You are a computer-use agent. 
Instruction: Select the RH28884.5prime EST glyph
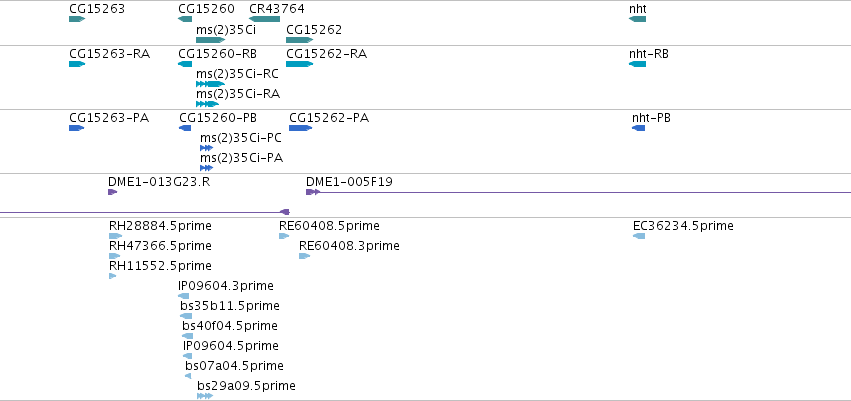point(115,236)
